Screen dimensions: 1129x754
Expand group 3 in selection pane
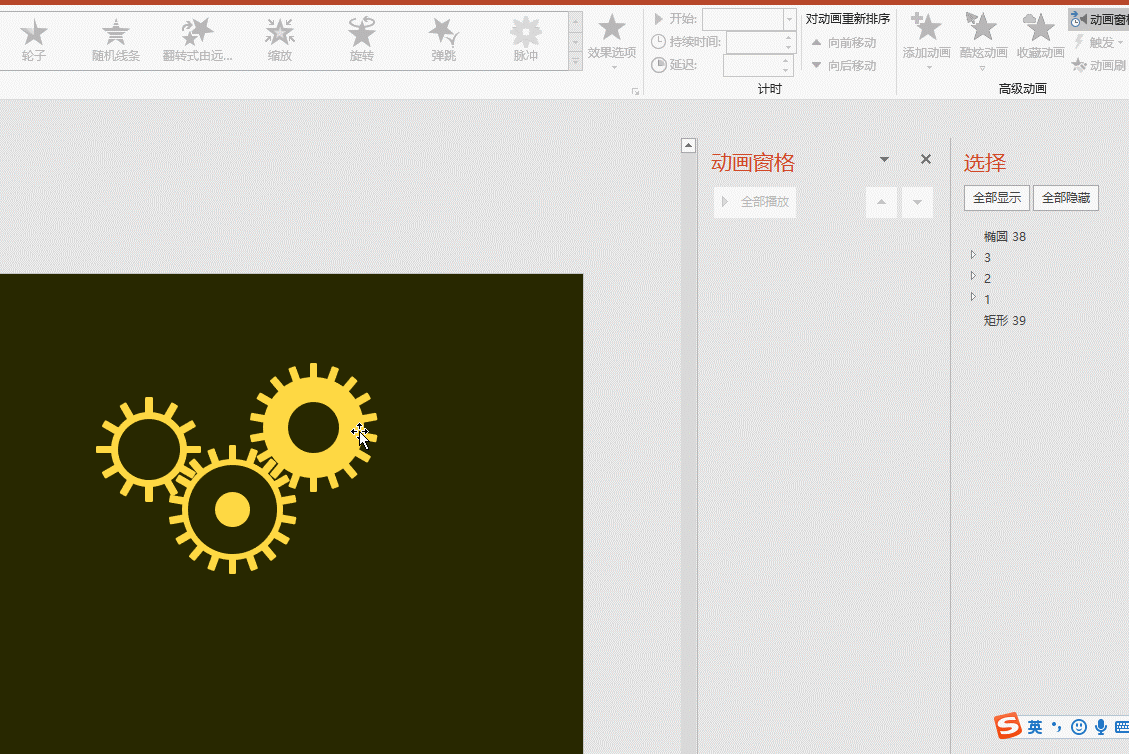click(973, 256)
